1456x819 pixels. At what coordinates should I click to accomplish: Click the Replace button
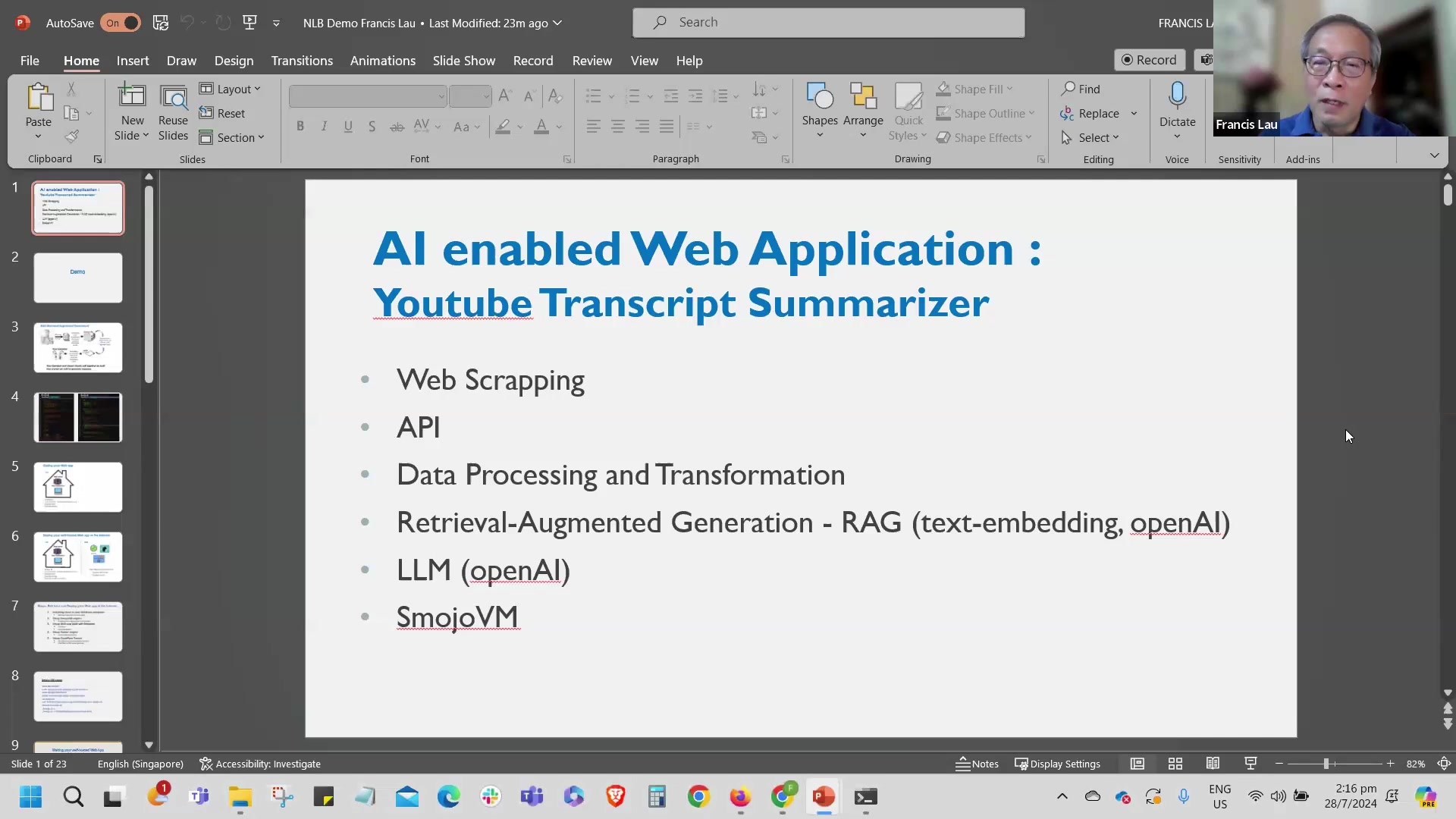coord(1090,113)
